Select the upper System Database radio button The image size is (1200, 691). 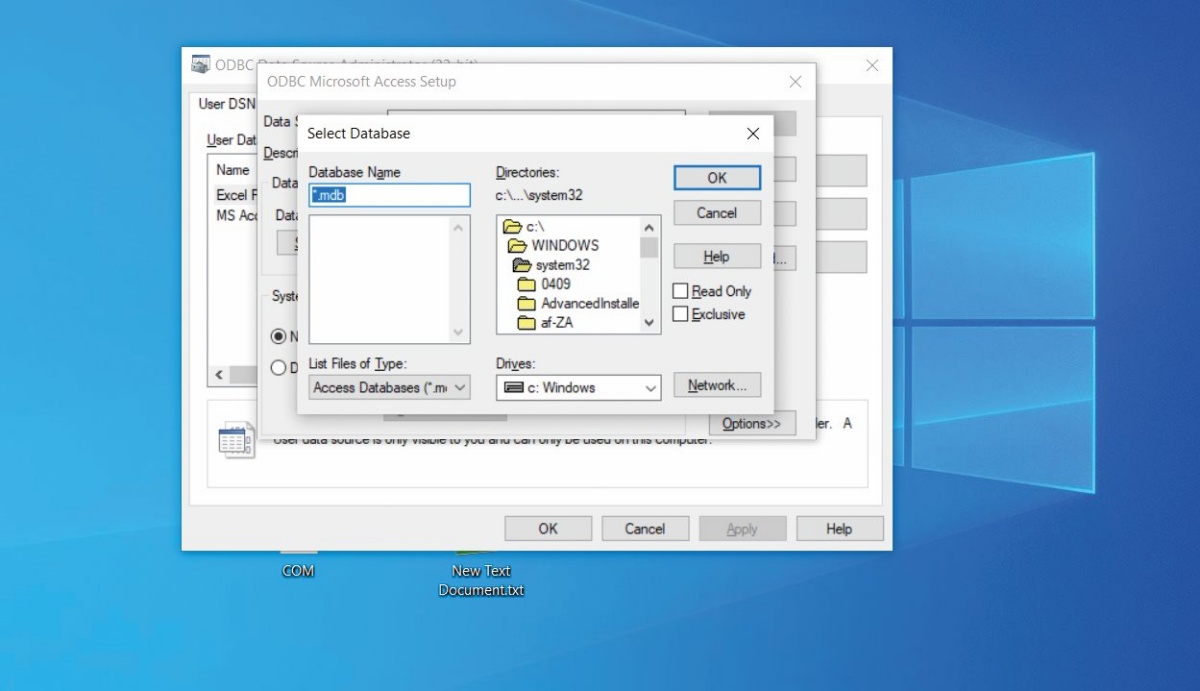(x=279, y=337)
